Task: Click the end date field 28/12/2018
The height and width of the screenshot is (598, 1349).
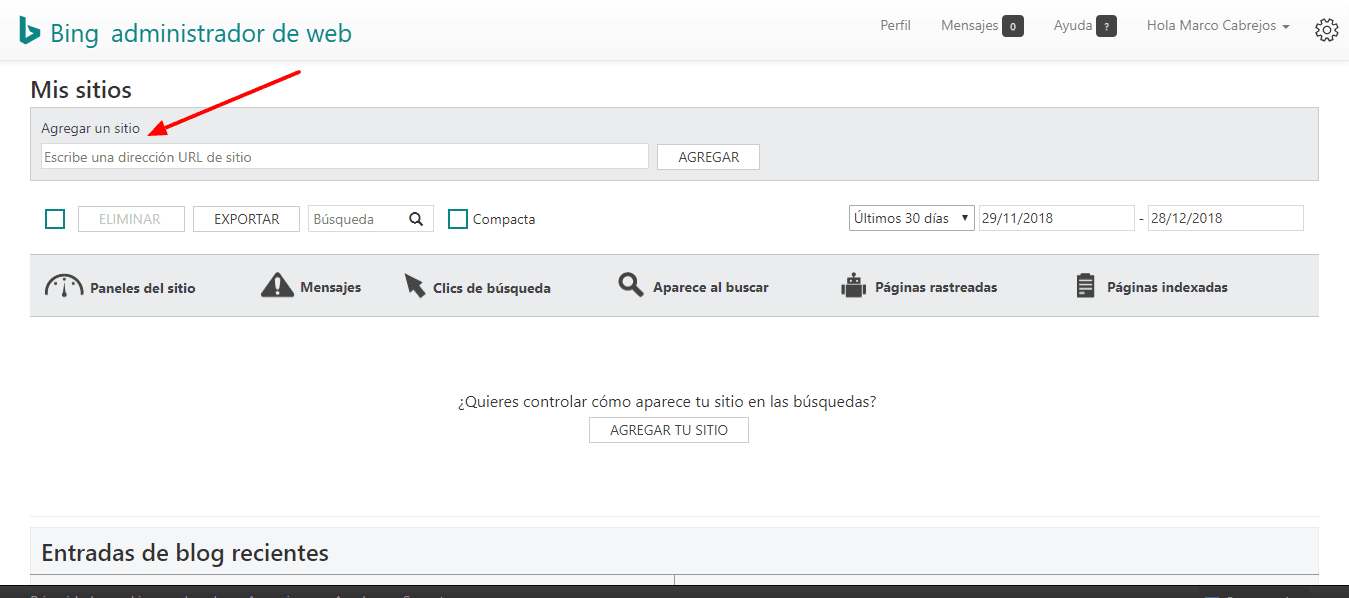Action: coord(1226,218)
